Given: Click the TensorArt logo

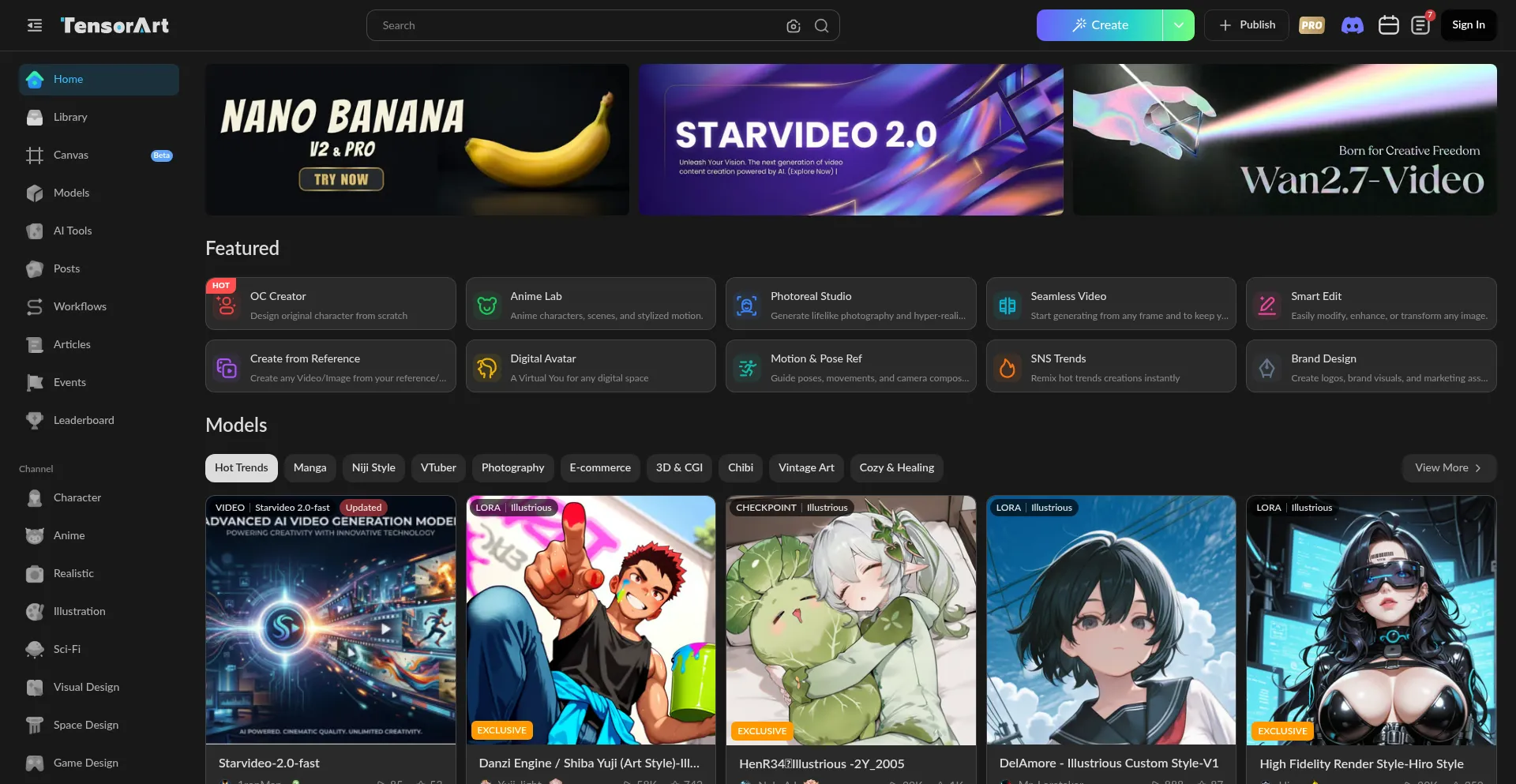Looking at the screenshot, I should [x=114, y=25].
